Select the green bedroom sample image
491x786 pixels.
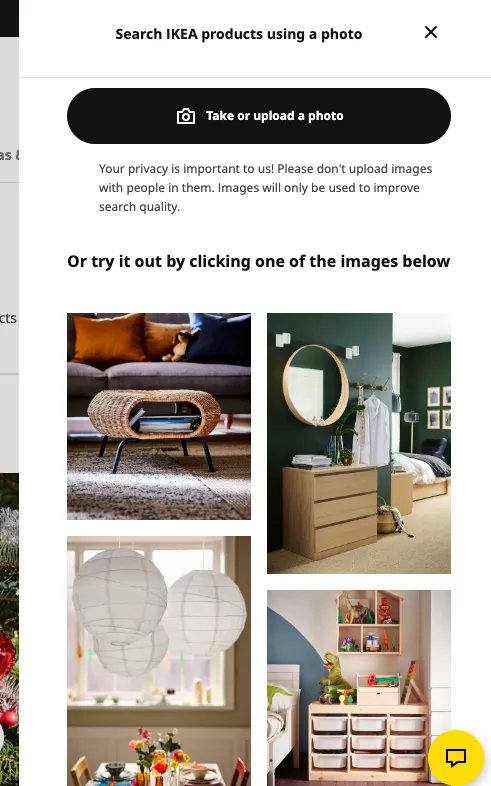[x=359, y=443]
